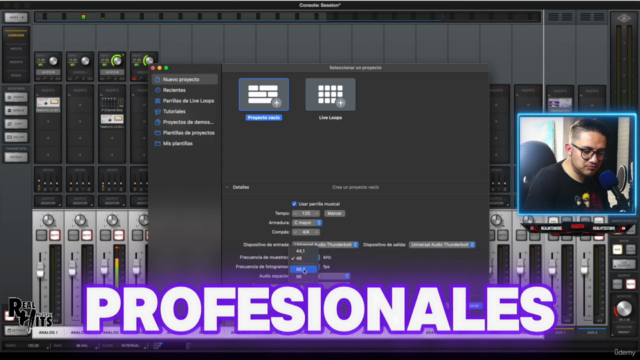Click the Parrillas de Live Loops grid icon

click(x=158, y=101)
